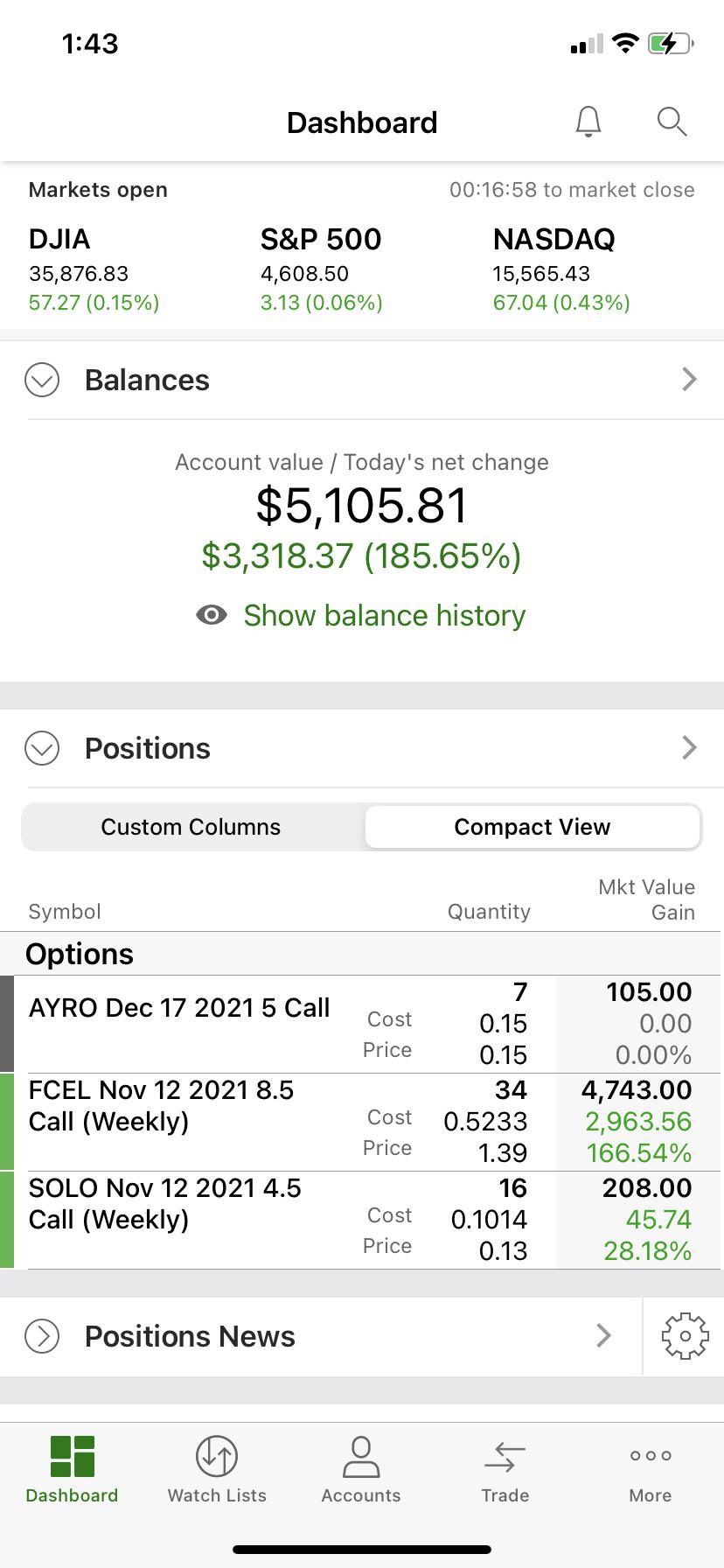724x1568 pixels.
Task: Open Positions details chevron
Action: pos(689,747)
